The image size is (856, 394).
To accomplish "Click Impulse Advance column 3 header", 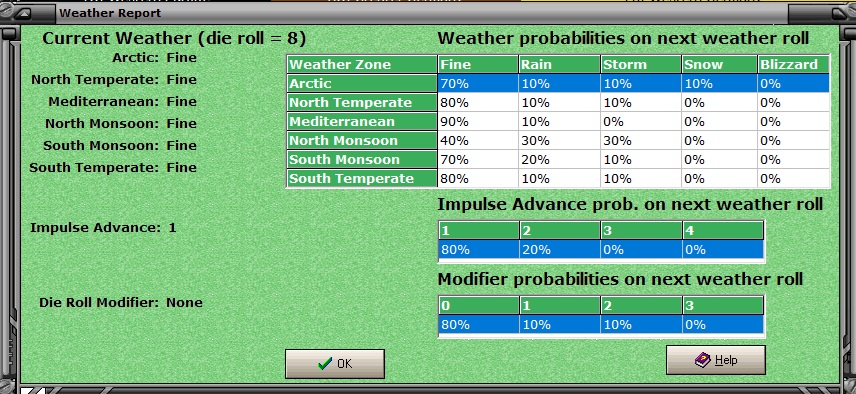I will [641, 230].
